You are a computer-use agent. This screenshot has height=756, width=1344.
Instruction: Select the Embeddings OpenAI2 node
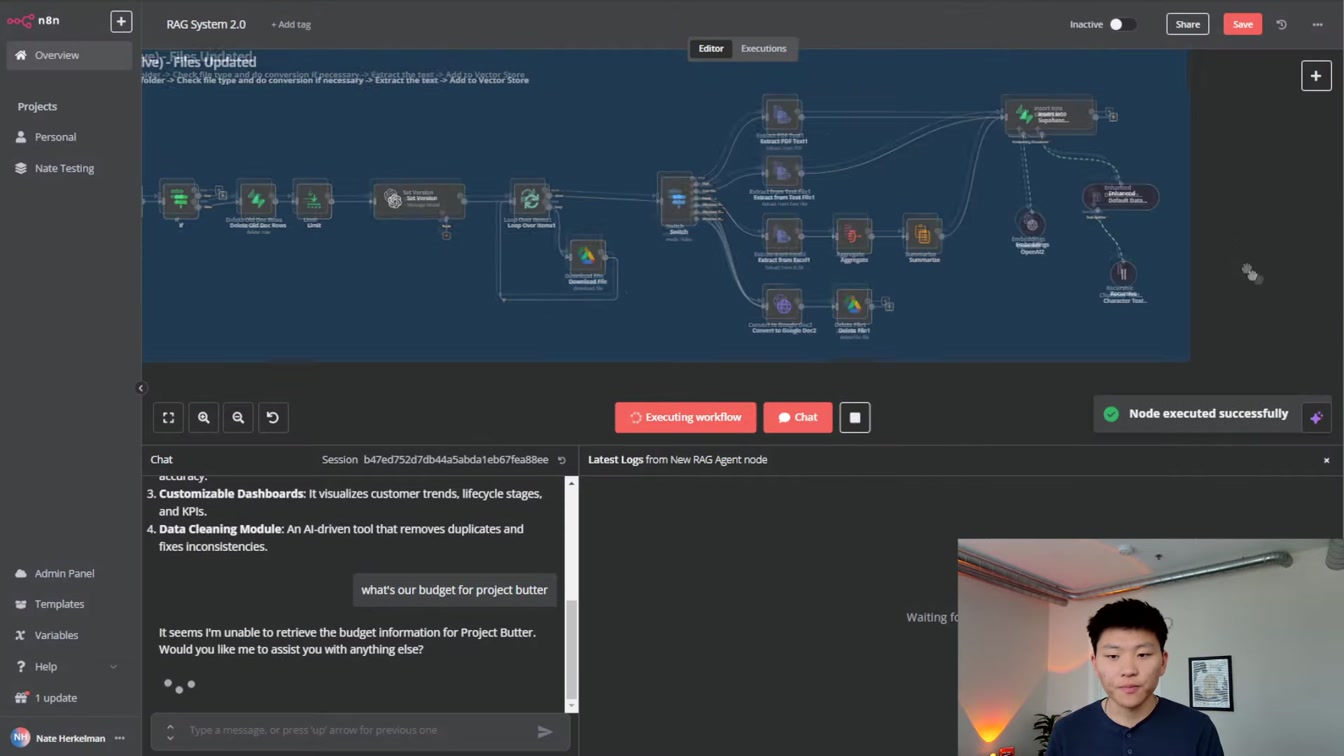[1031, 224]
